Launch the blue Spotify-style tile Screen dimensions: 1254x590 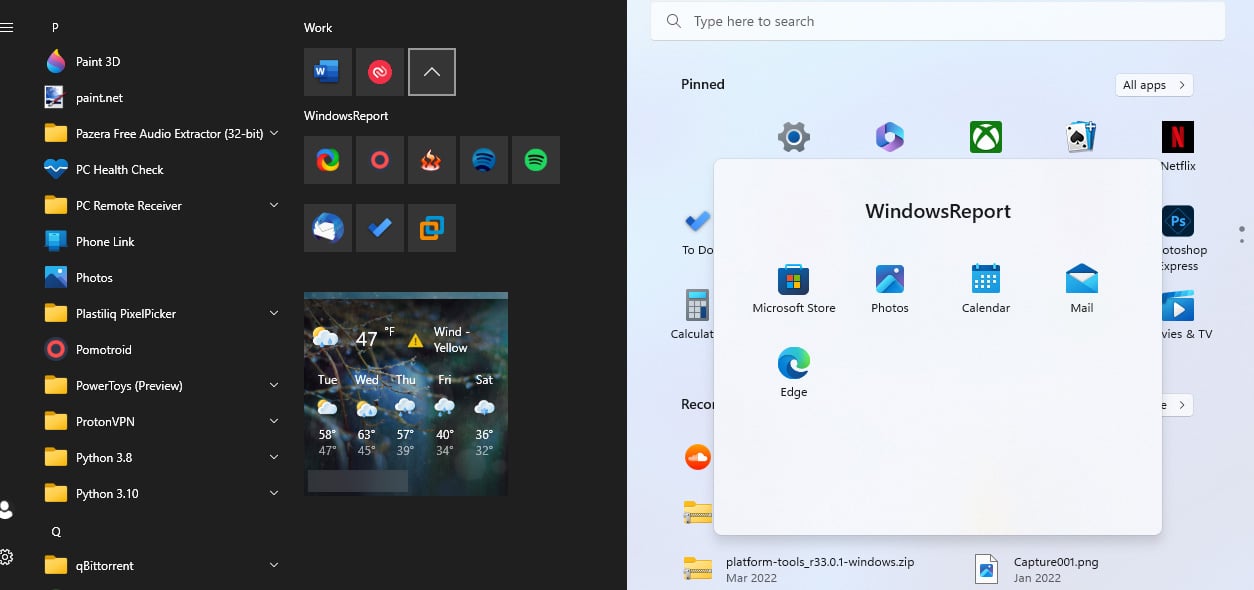[484, 160]
